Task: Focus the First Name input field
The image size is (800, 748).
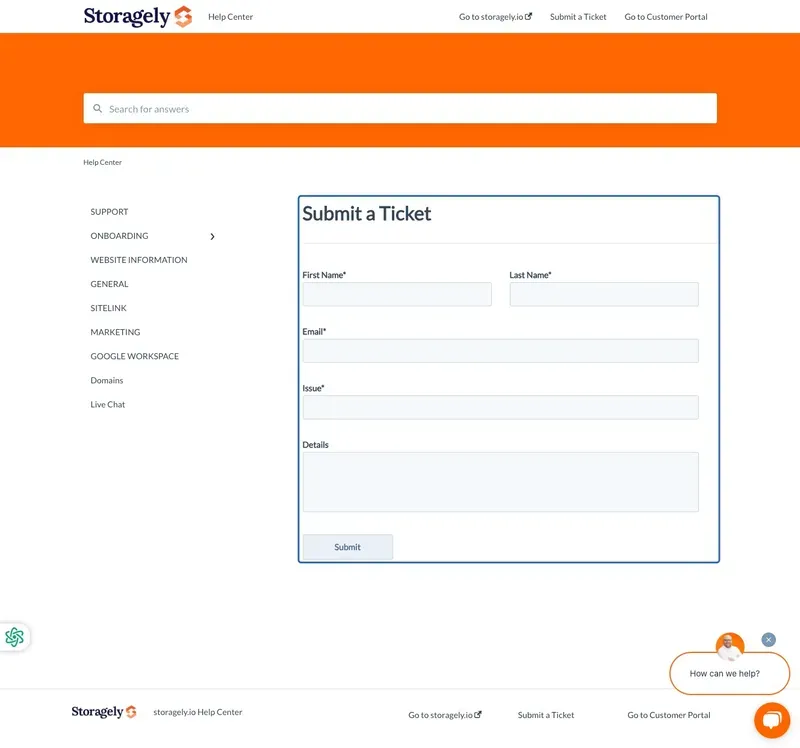Action: 397,294
